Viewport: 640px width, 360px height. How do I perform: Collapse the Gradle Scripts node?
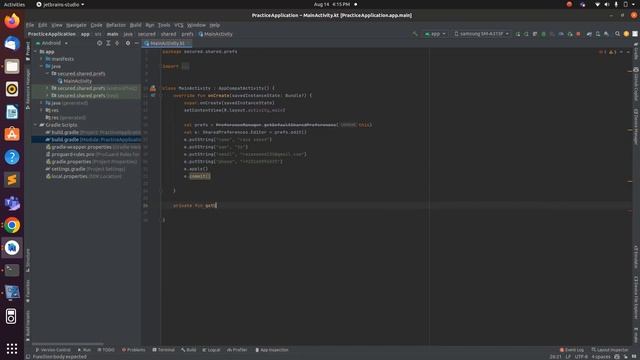[x=36, y=125]
